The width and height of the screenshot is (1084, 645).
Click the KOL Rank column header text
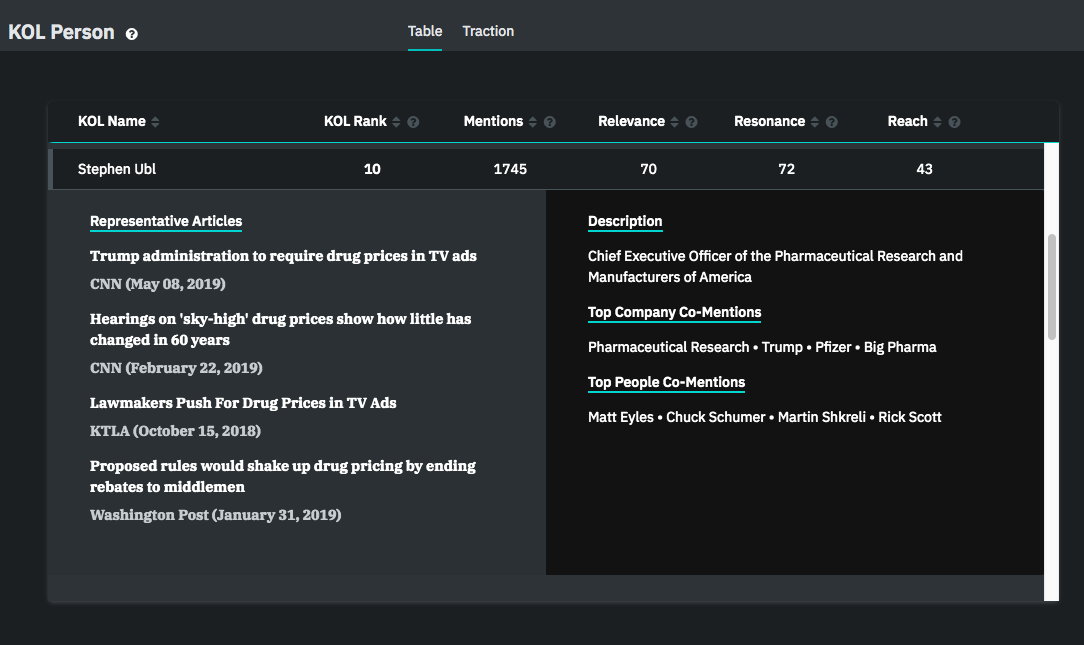click(355, 121)
